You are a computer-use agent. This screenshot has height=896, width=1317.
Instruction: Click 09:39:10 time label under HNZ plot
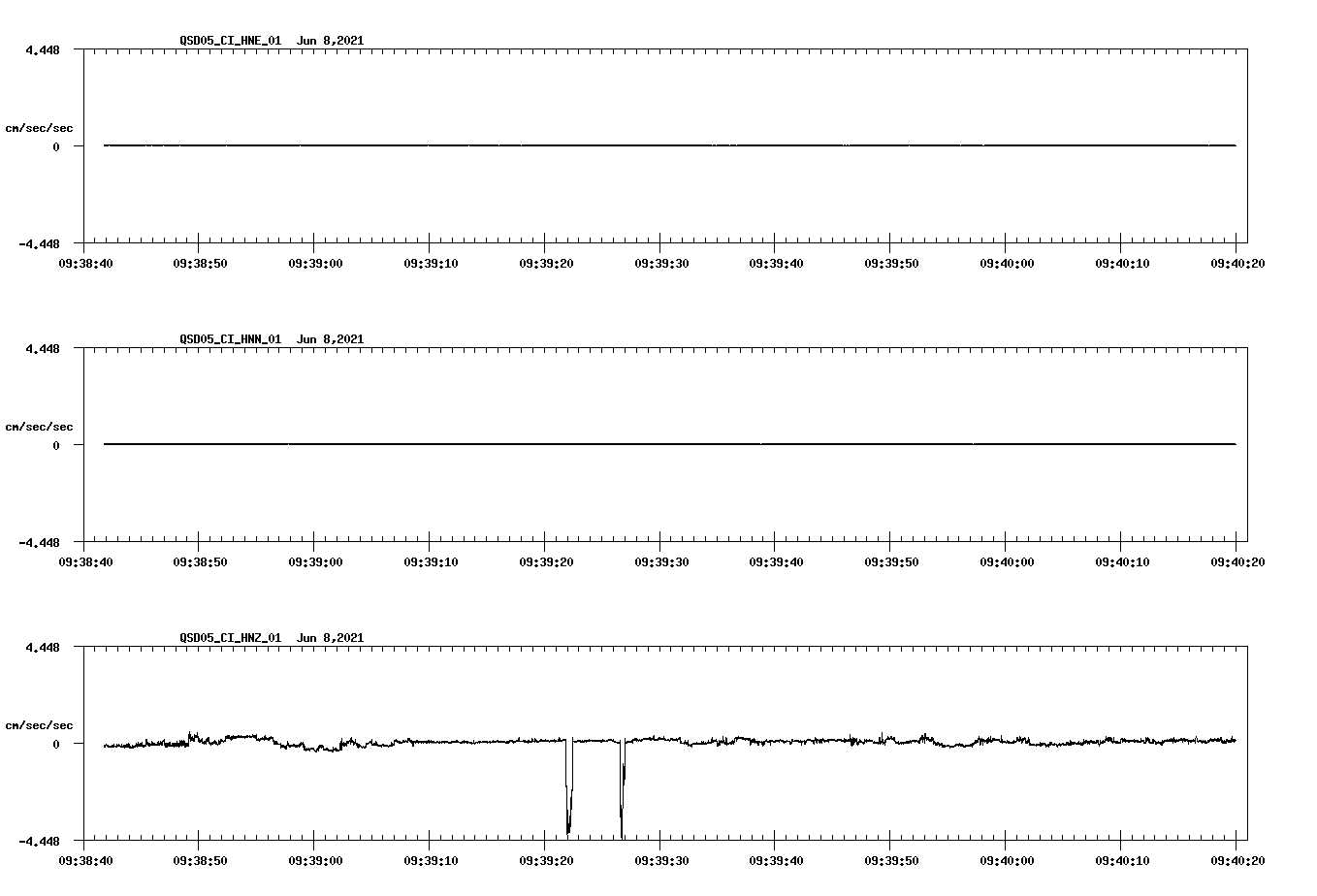coord(431,860)
